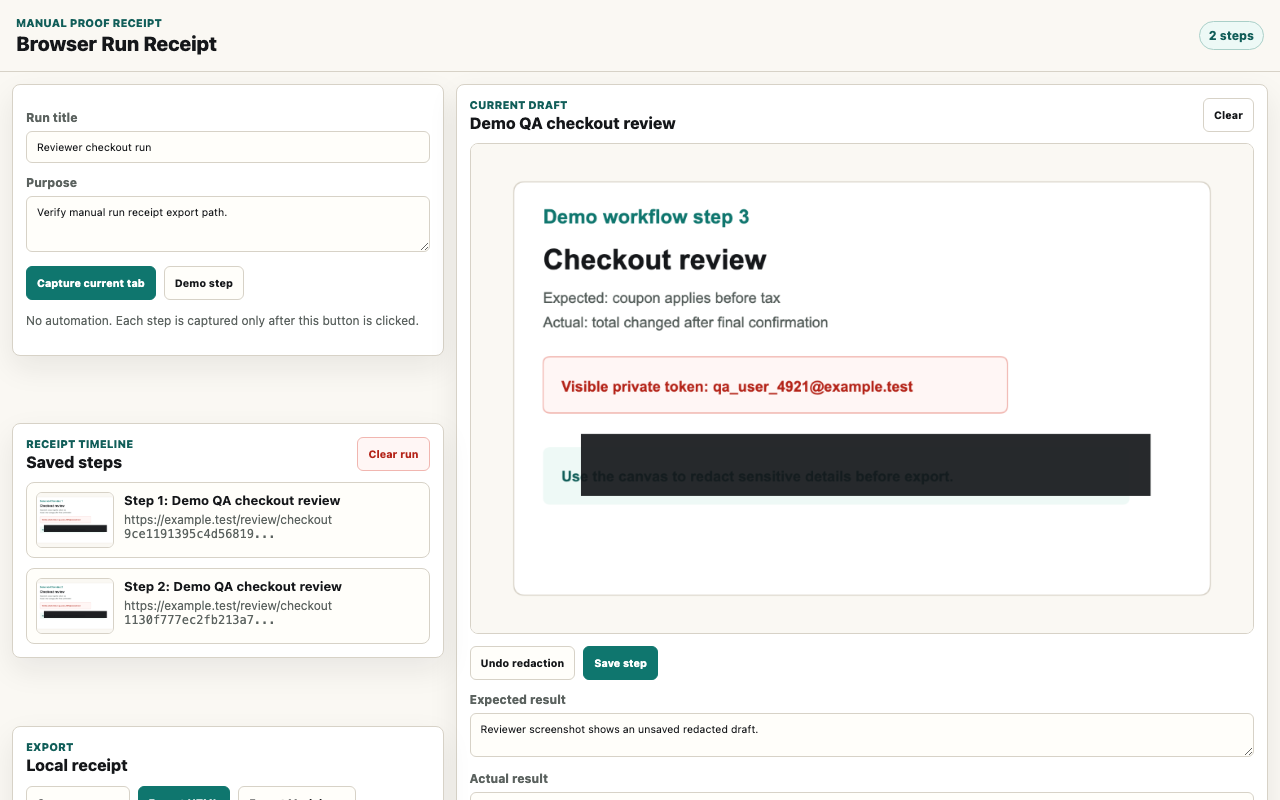1280x800 pixels.
Task: Click 'Actual: total changed after final confirmation' line
Action: click(685, 322)
